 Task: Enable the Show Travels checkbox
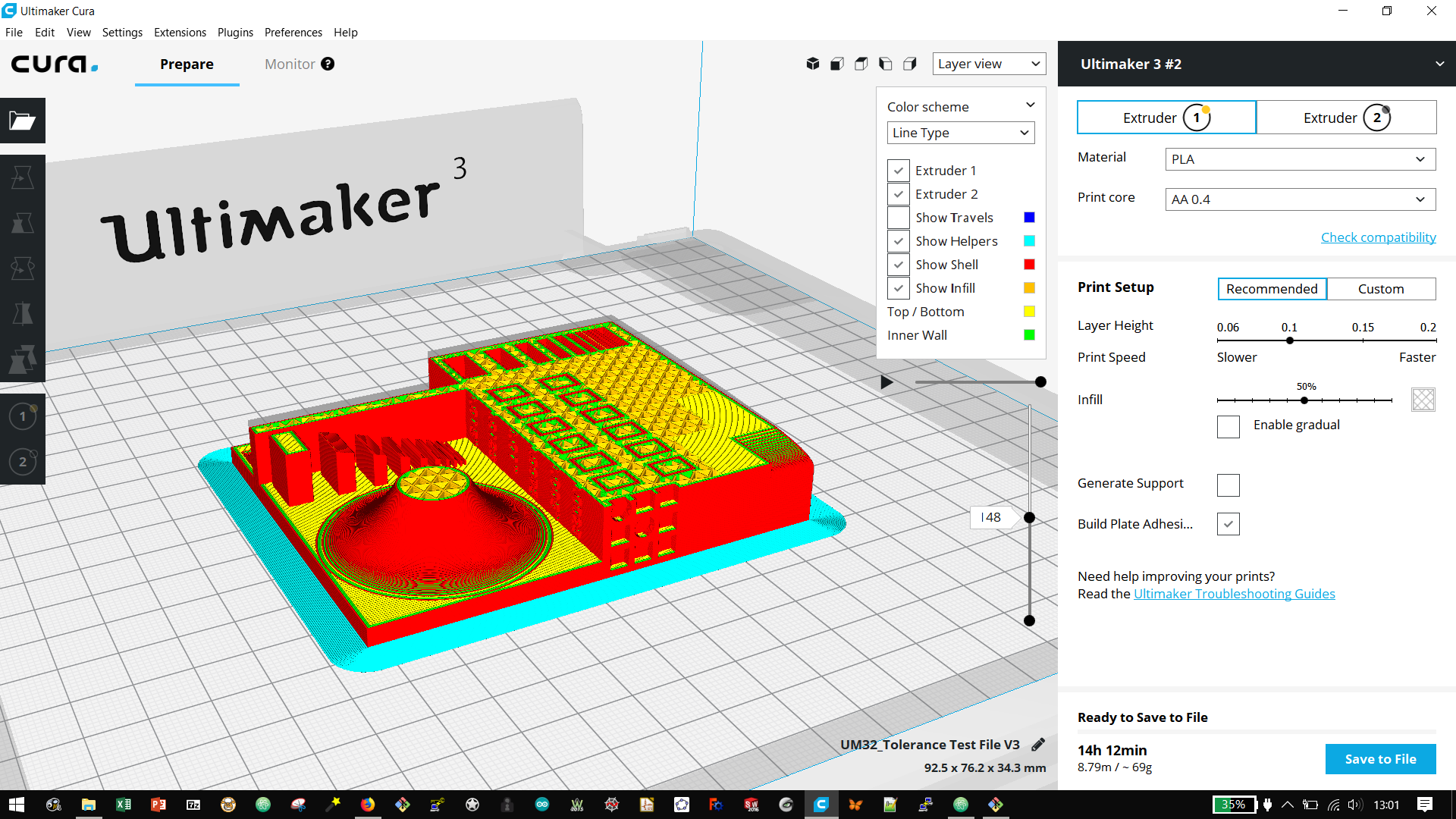coord(899,218)
